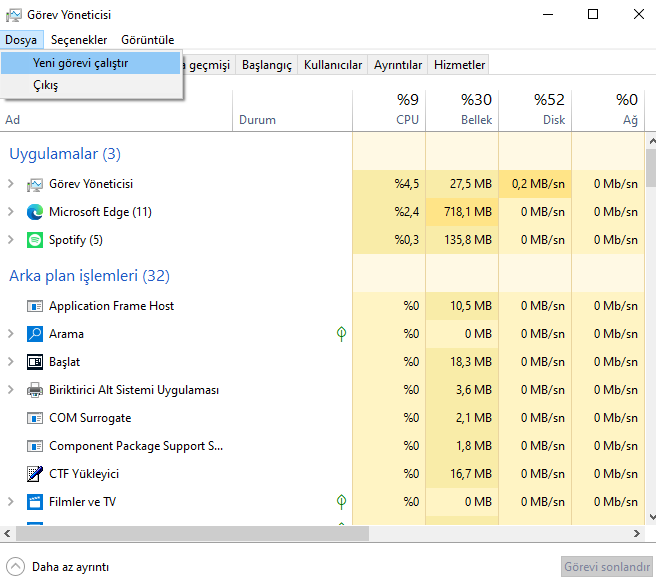
Task: Choose Çıkış from the Dosya menu
Action: pyautogui.click(x=46, y=86)
